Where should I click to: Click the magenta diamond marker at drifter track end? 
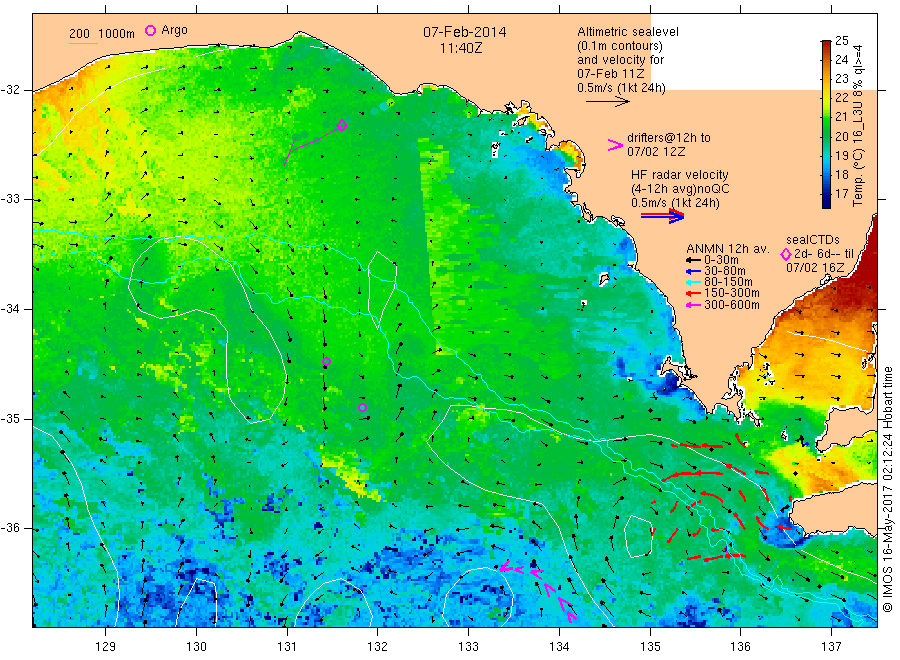tap(342, 125)
